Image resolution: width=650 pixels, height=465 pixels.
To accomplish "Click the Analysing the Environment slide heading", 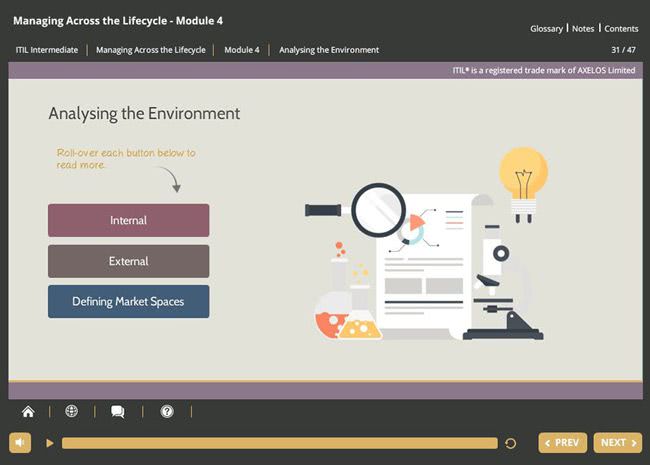I will (x=144, y=114).
